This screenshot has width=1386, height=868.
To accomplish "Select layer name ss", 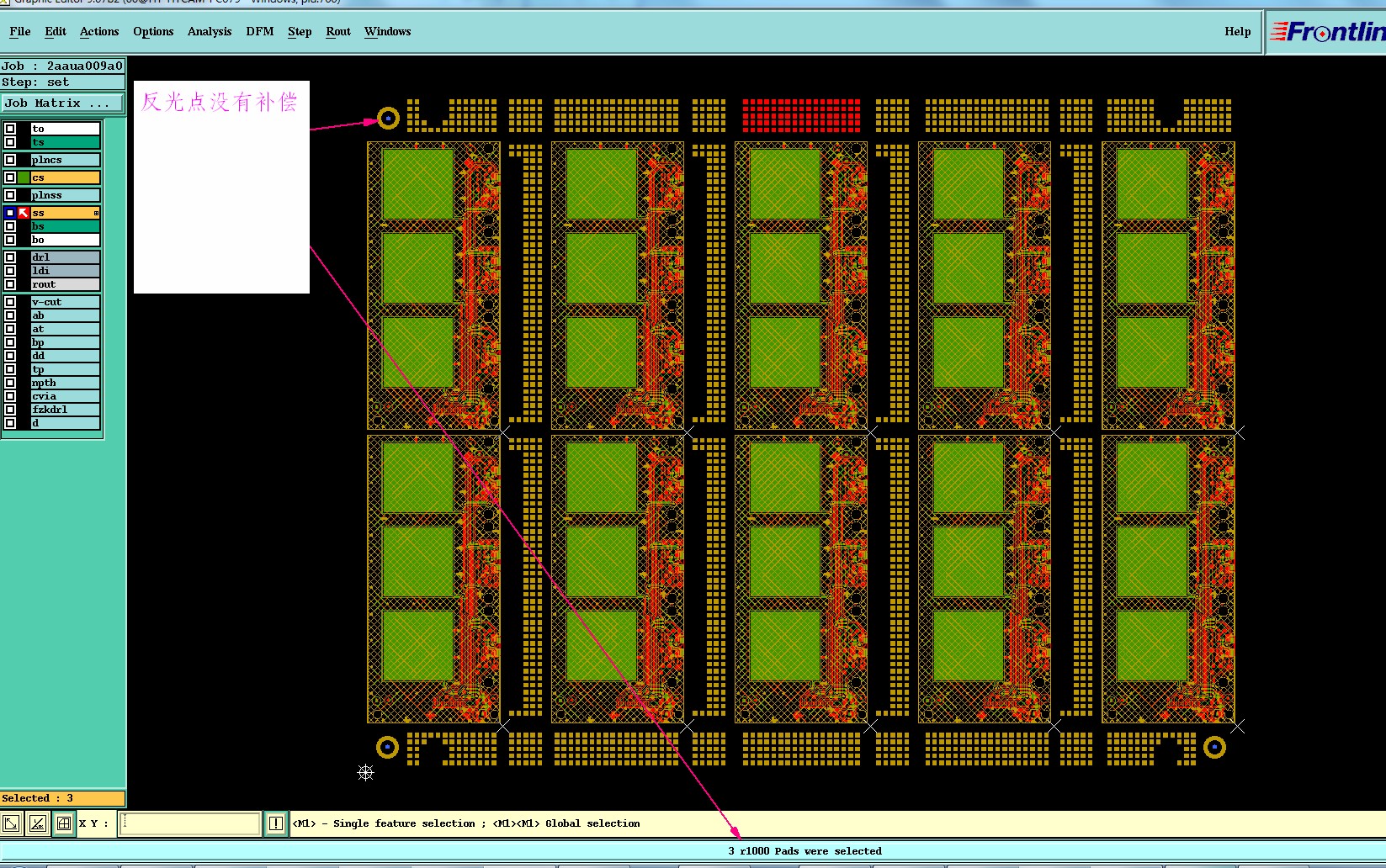I will pos(66,213).
